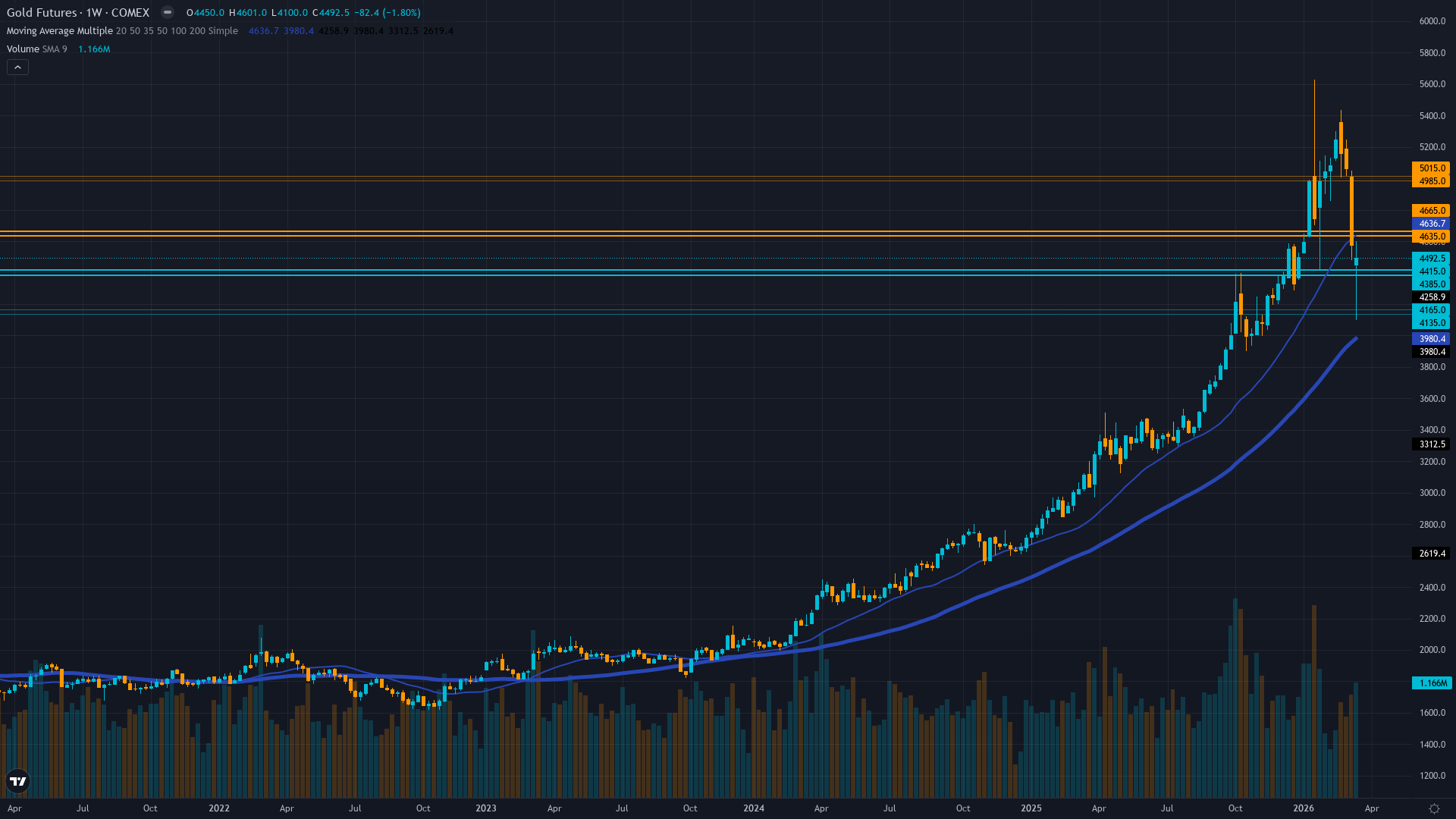The image size is (1456, 819).
Task: Select the Volume SMA 9 indicator legend
Action: [37, 49]
